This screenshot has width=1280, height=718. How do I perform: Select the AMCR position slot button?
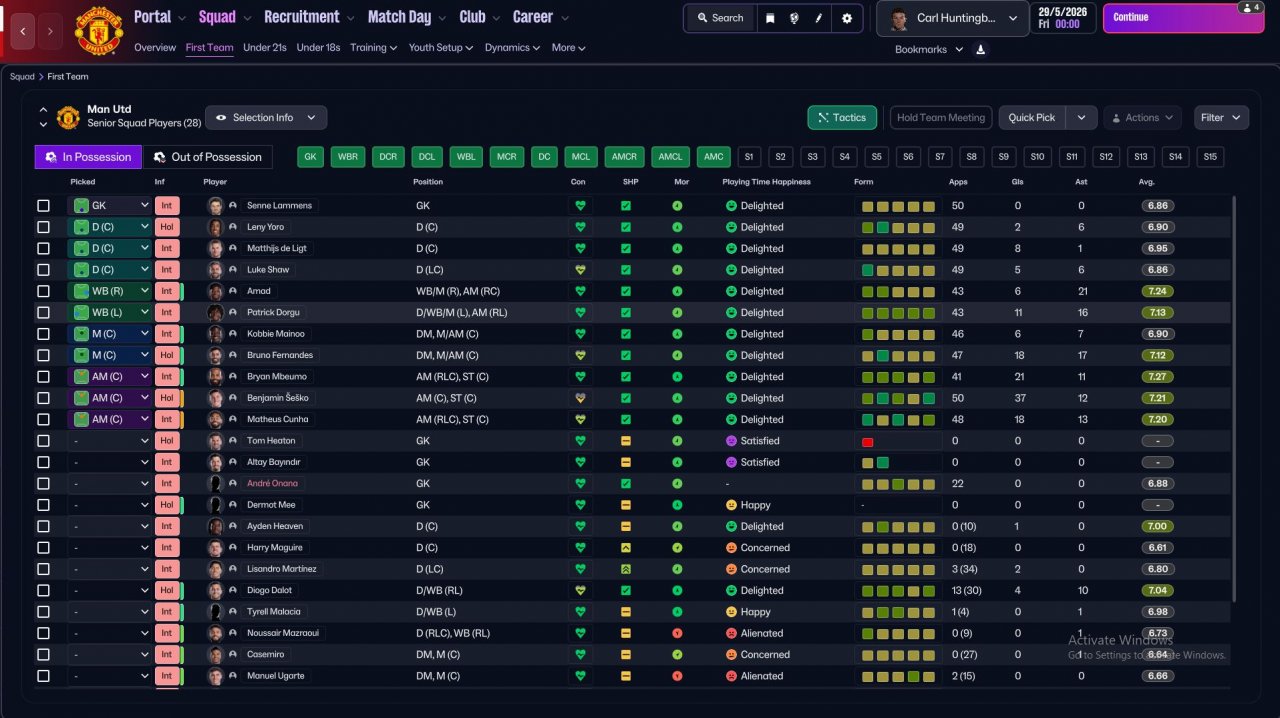click(624, 157)
